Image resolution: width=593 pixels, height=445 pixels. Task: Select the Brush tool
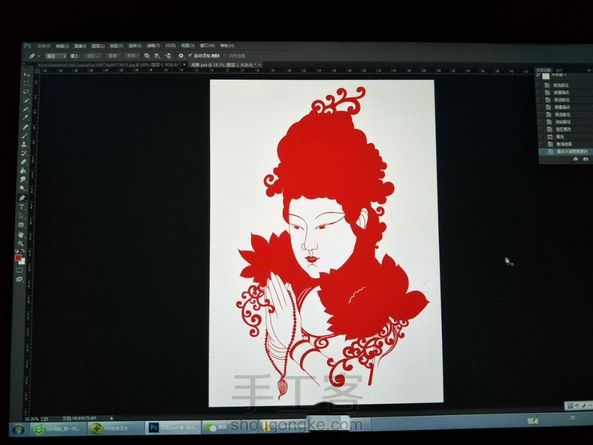[25, 136]
